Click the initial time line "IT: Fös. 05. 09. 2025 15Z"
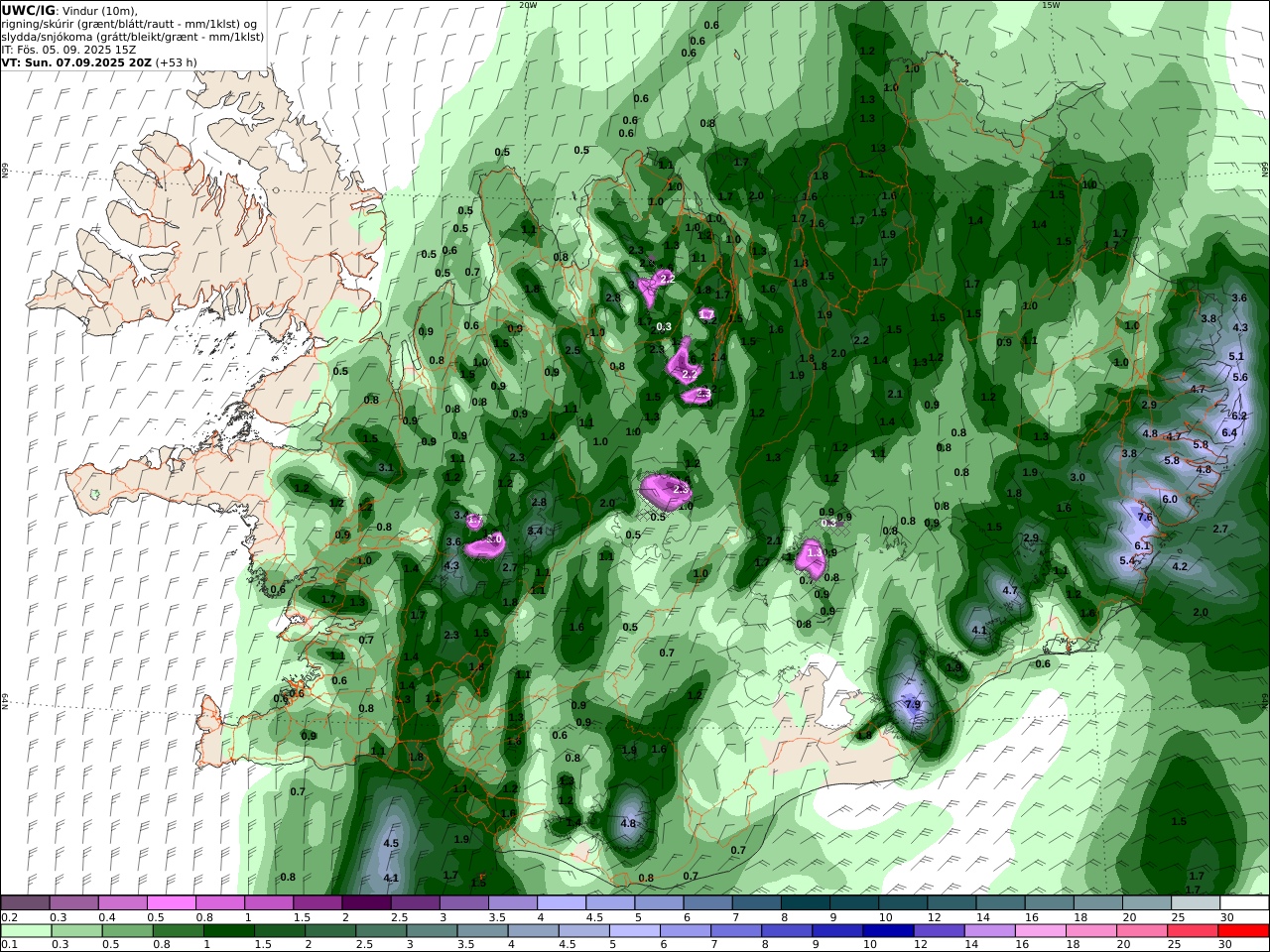 [x=68, y=49]
